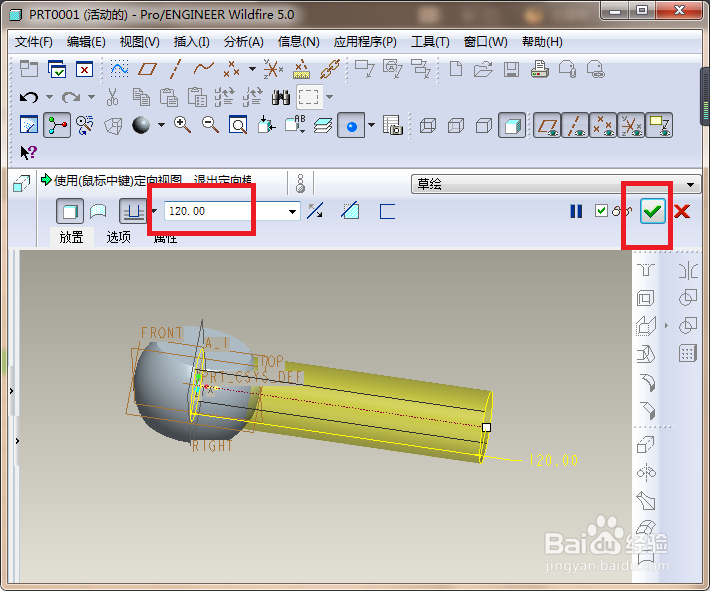This screenshot has height=591, width=710.
Task: Open the depth option type dropdown
Action: [x=154, y=211]
